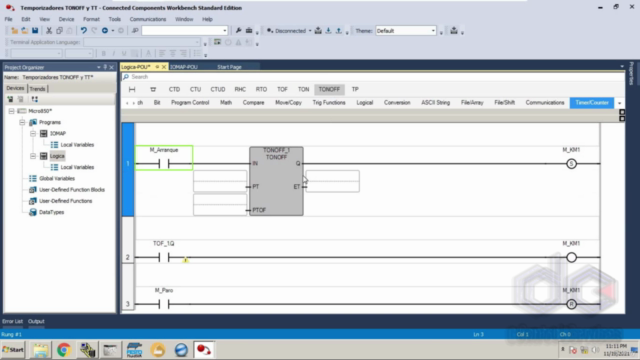
Task: Click the ET output box of TONOFF block
Action: pos(333,181)
